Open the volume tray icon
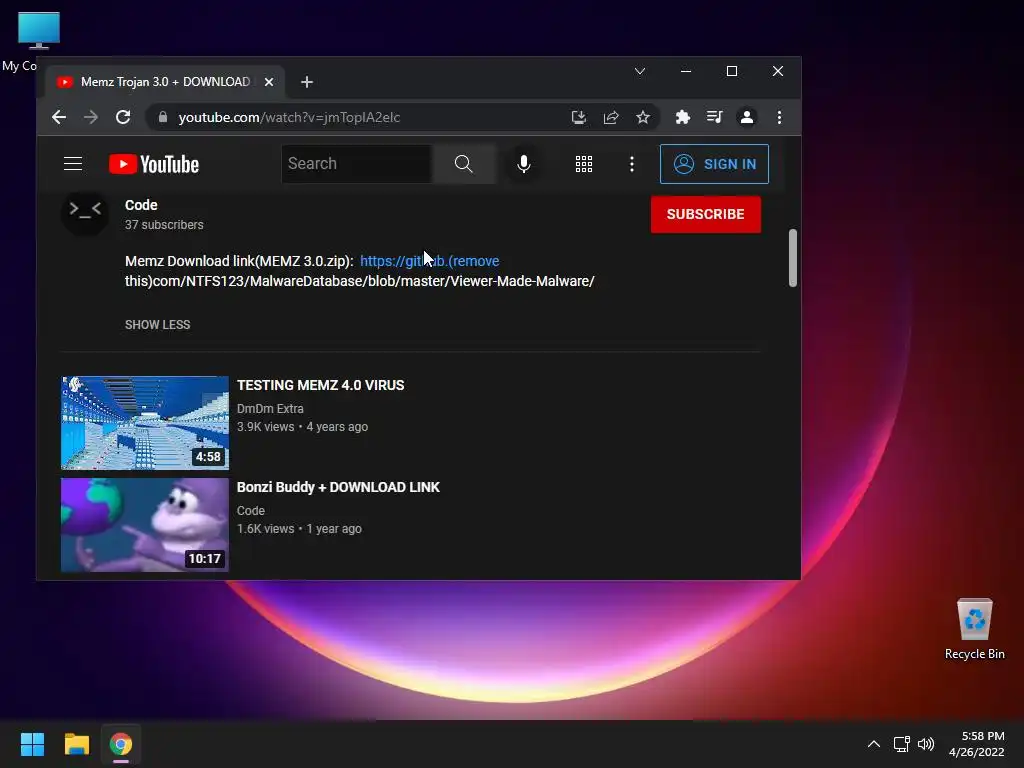This screenshot has height=768, width=1024. [x=926, y=744]
